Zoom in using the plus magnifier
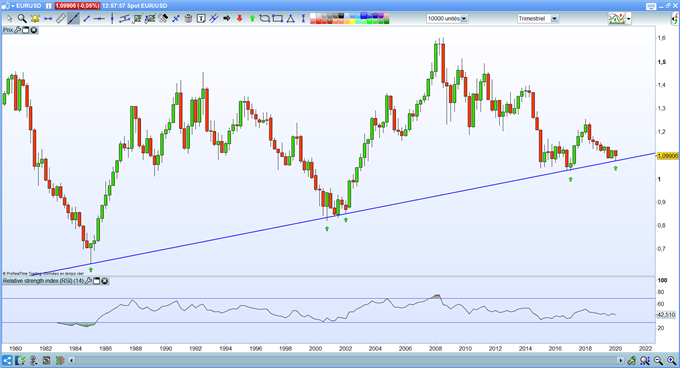This screenshot has height=368, width=680. pos(672,361)
